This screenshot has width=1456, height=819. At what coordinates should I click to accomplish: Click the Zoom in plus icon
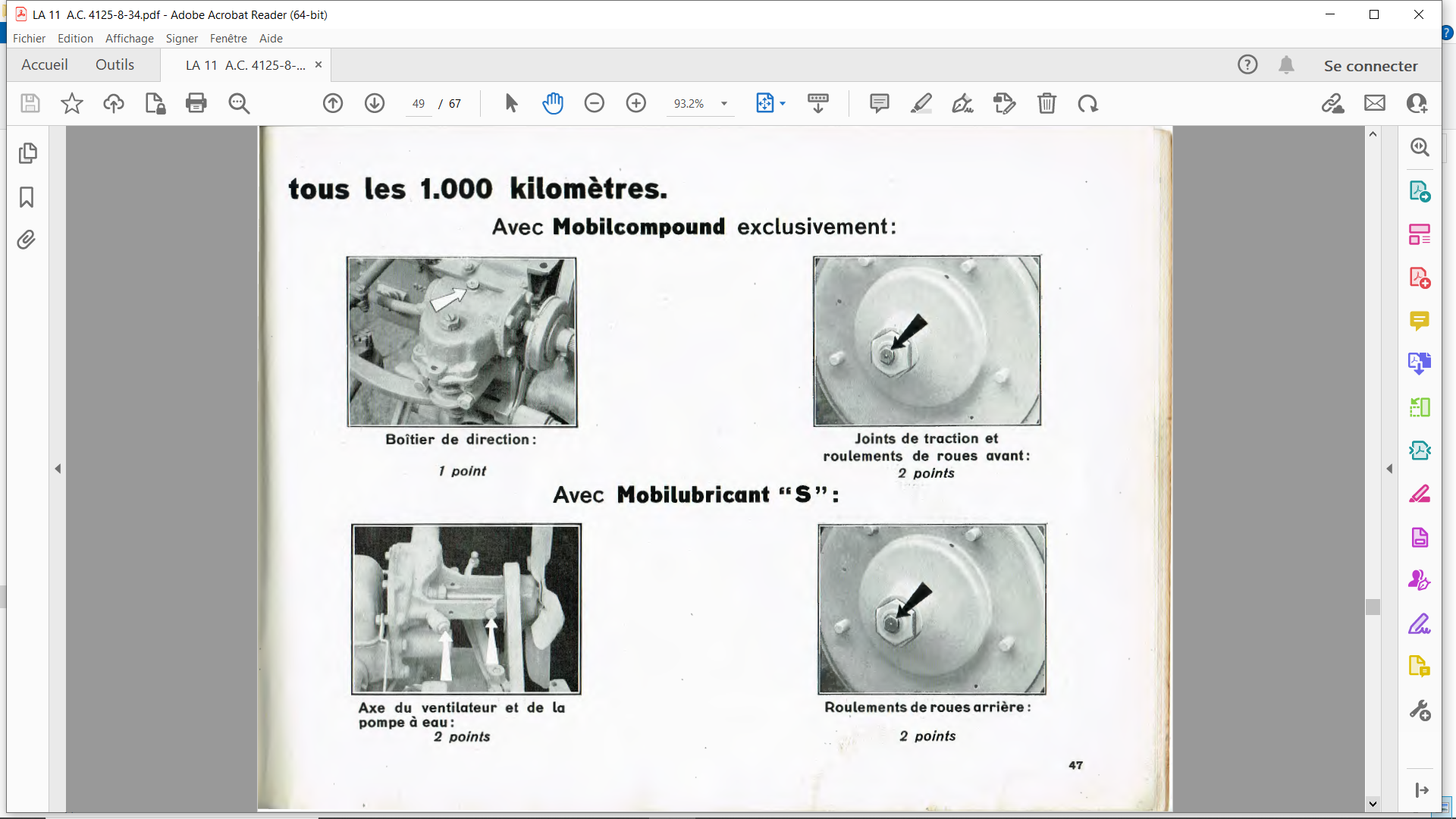pos(635,103)
